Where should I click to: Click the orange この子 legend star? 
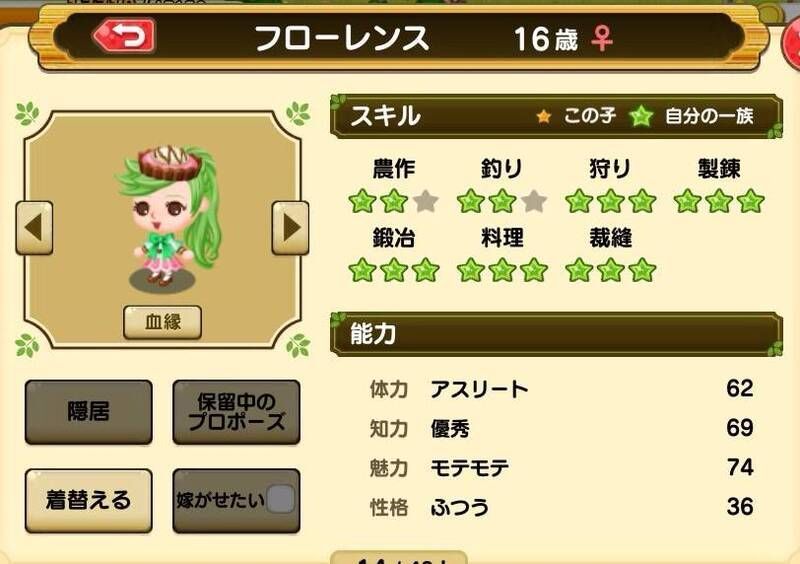544,117
